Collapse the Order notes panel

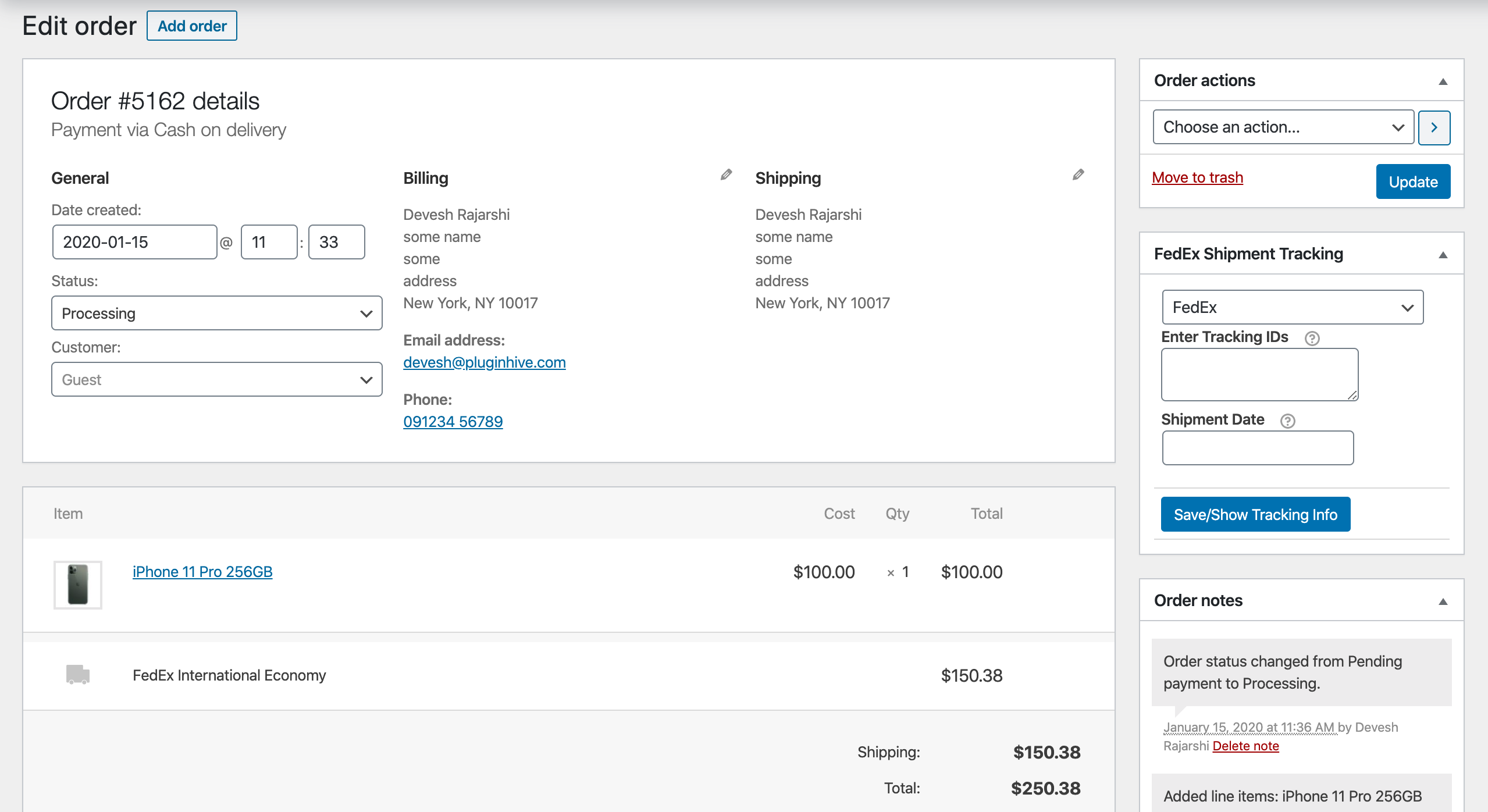pos(1443,601)
